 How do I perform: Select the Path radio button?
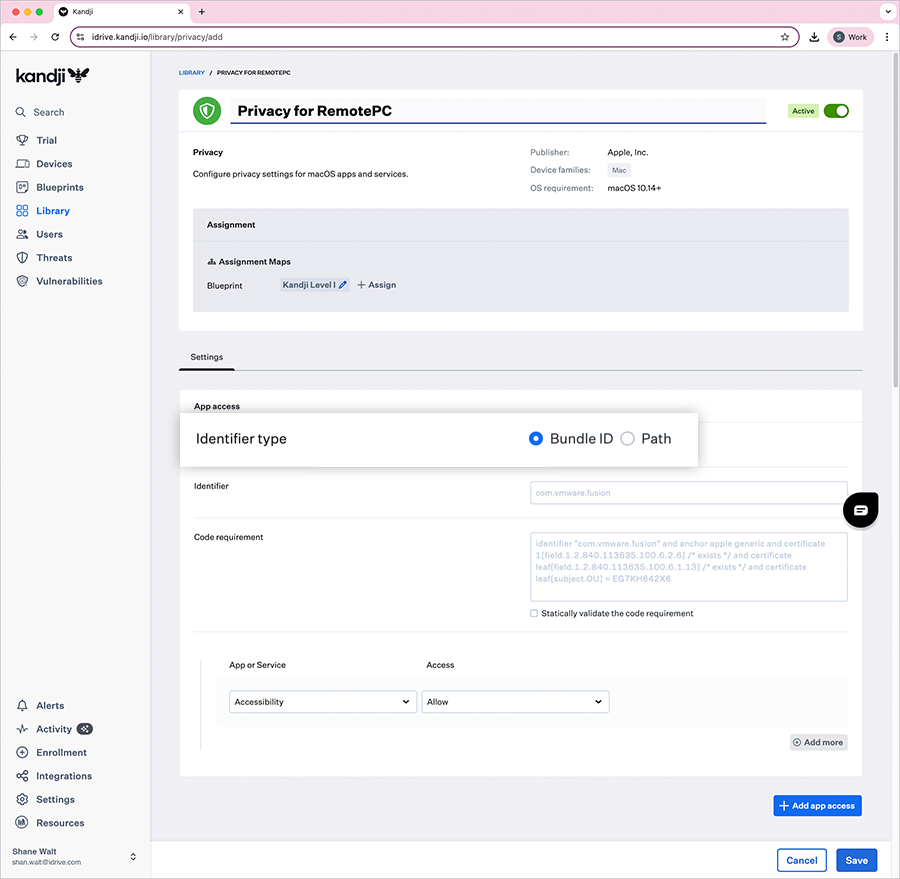pyautogui.click(x=628, y=439)
